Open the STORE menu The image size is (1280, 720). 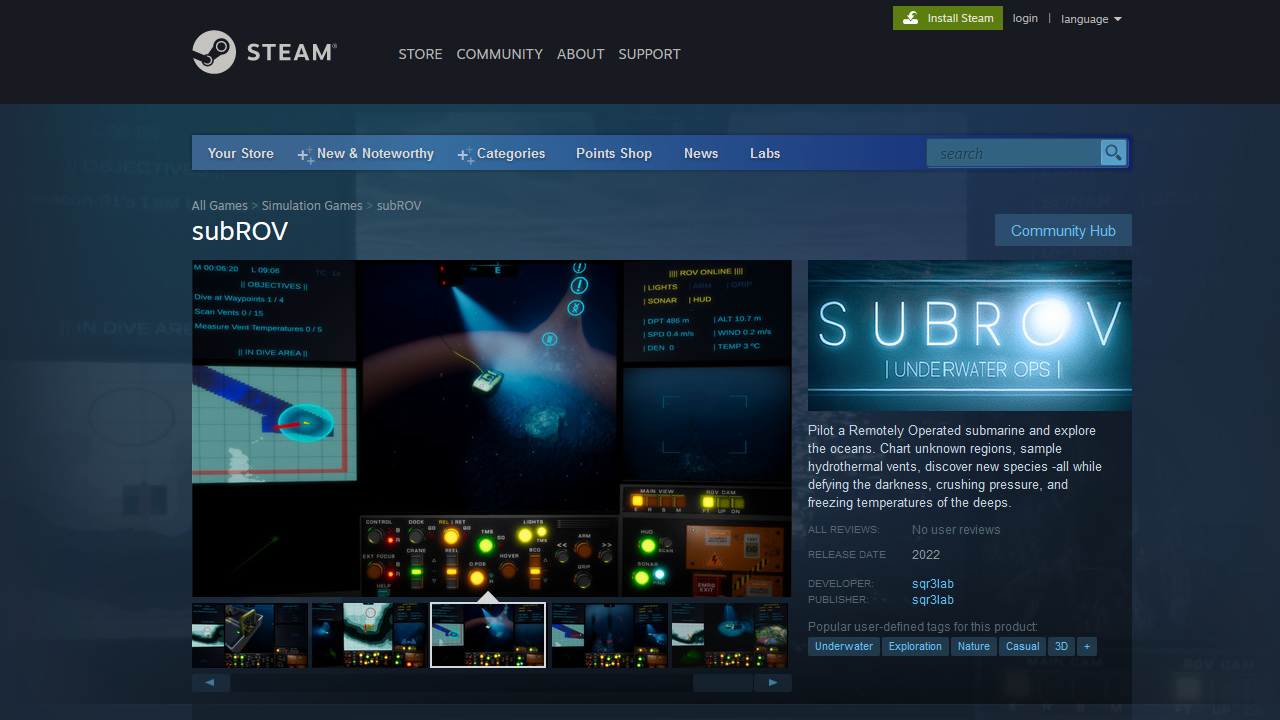click(x=420, y=54)
